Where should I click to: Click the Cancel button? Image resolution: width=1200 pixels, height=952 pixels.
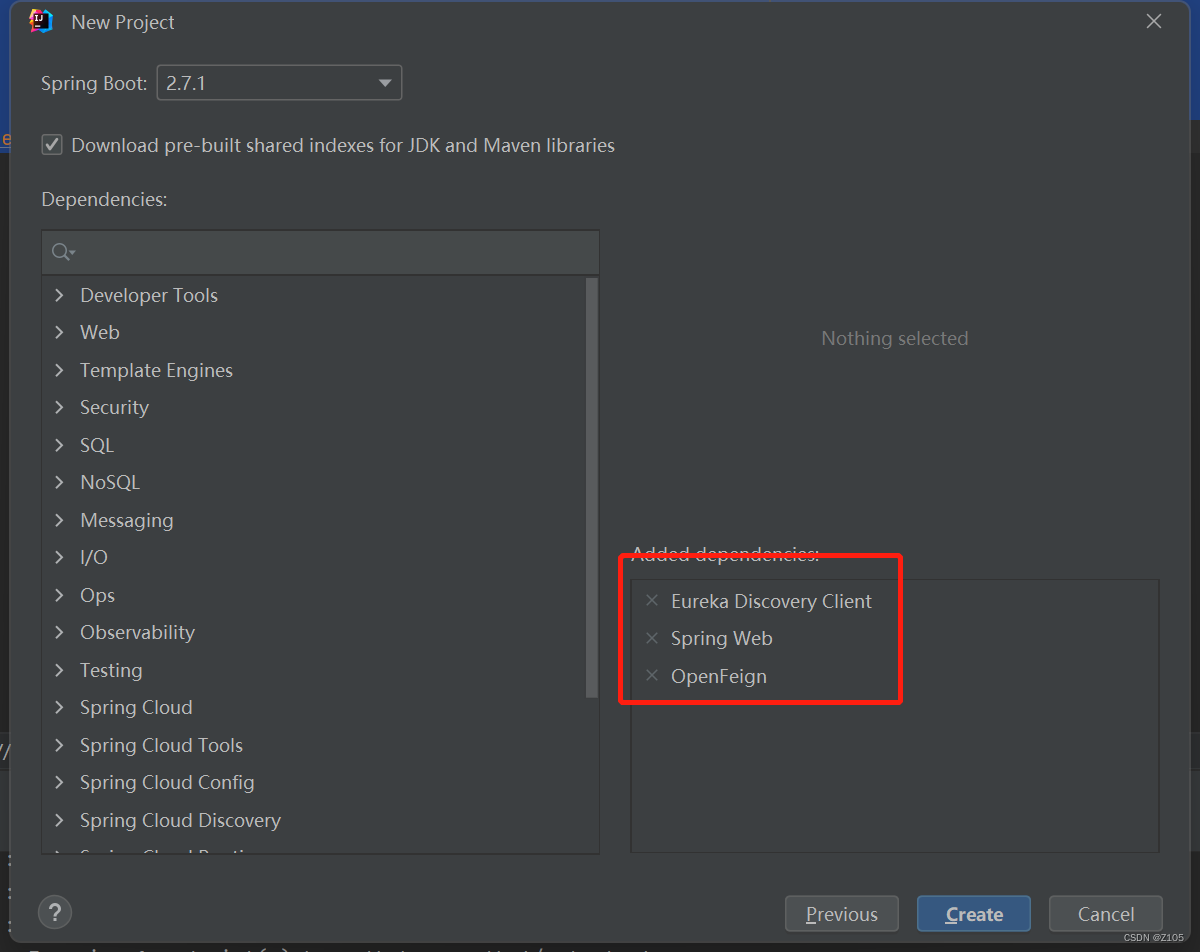pos(1106,914)
